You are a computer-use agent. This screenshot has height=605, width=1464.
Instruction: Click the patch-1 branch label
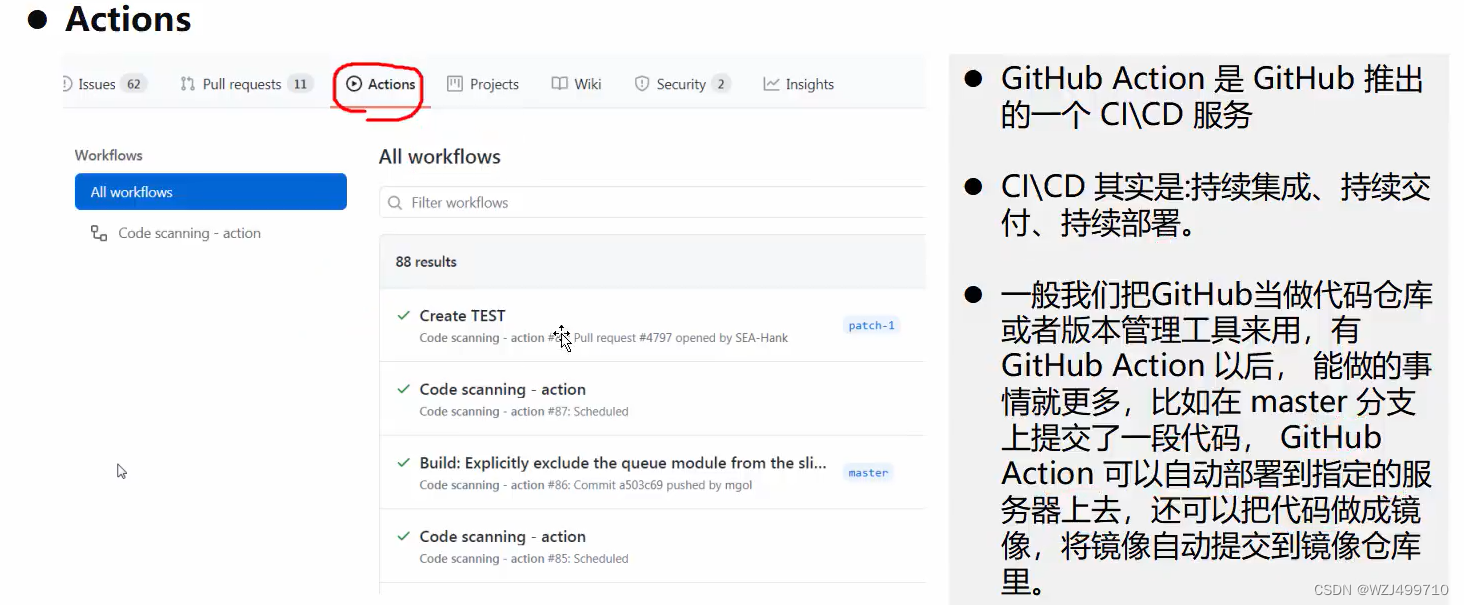(871, 325)
